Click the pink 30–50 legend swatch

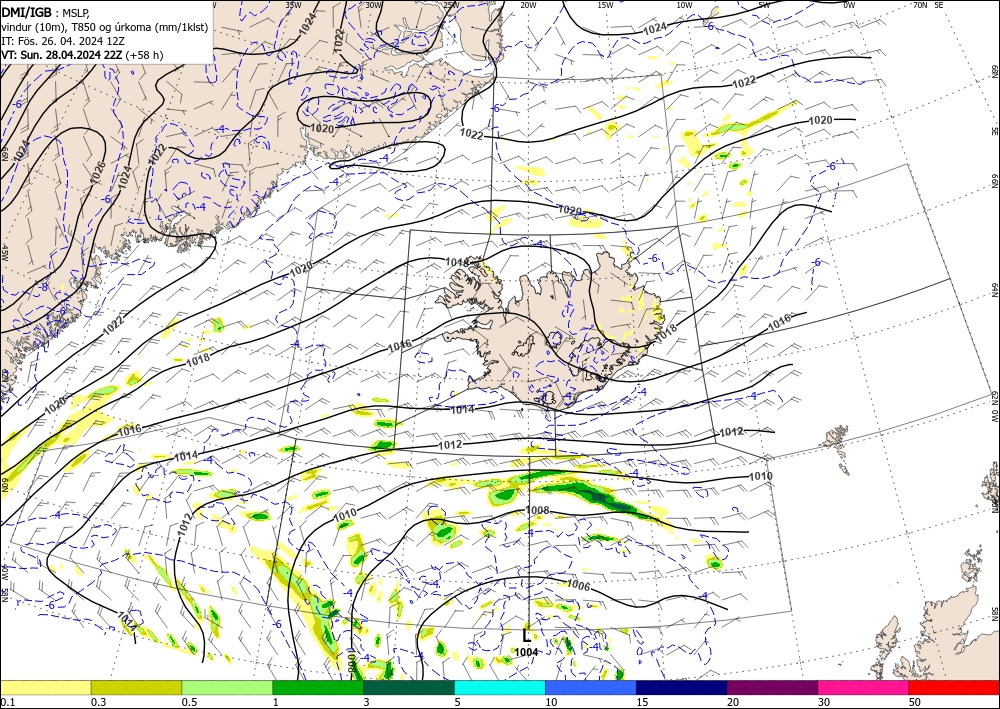tap(864, 687)
